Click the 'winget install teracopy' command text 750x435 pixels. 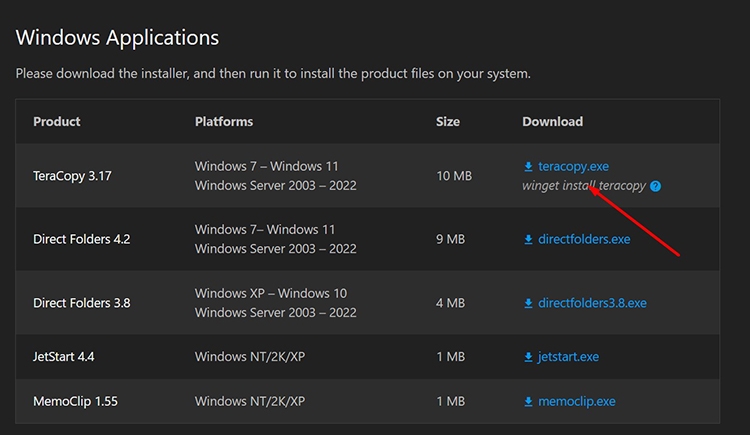[x=584, y=186]
